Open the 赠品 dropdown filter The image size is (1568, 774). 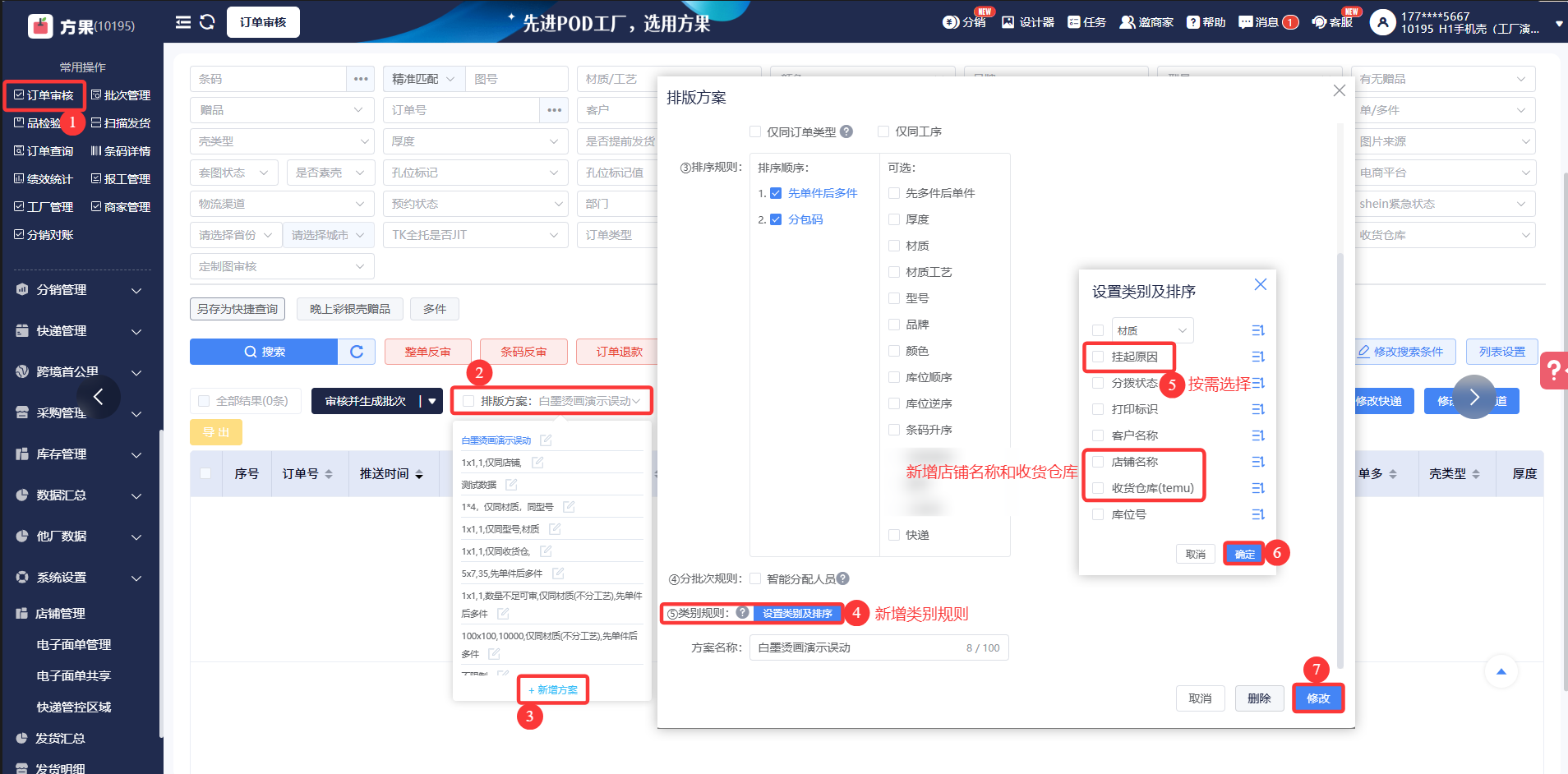pyautogui.click(x=282, y=110)
